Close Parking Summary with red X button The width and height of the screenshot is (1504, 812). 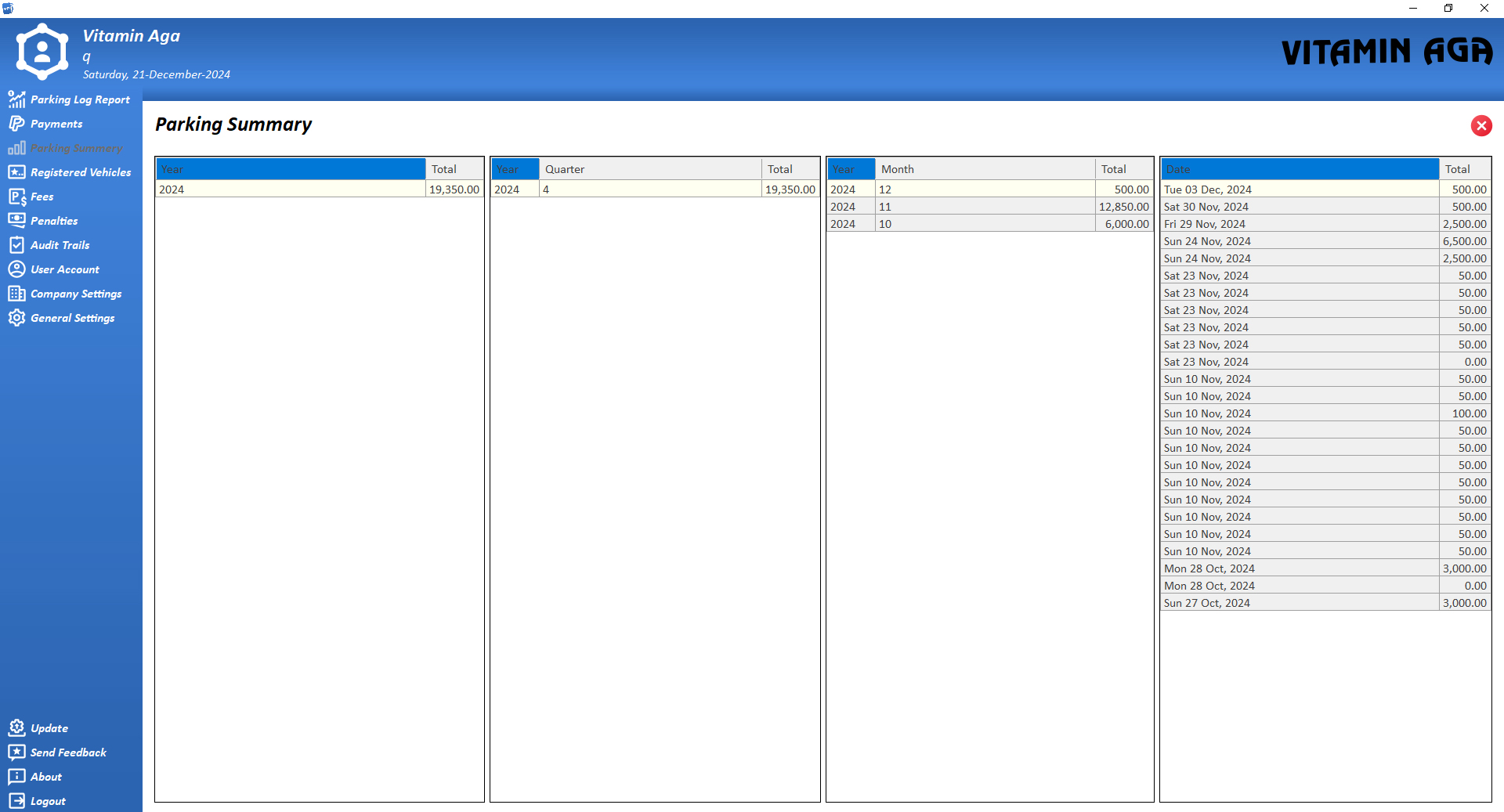pos(1480,126)
